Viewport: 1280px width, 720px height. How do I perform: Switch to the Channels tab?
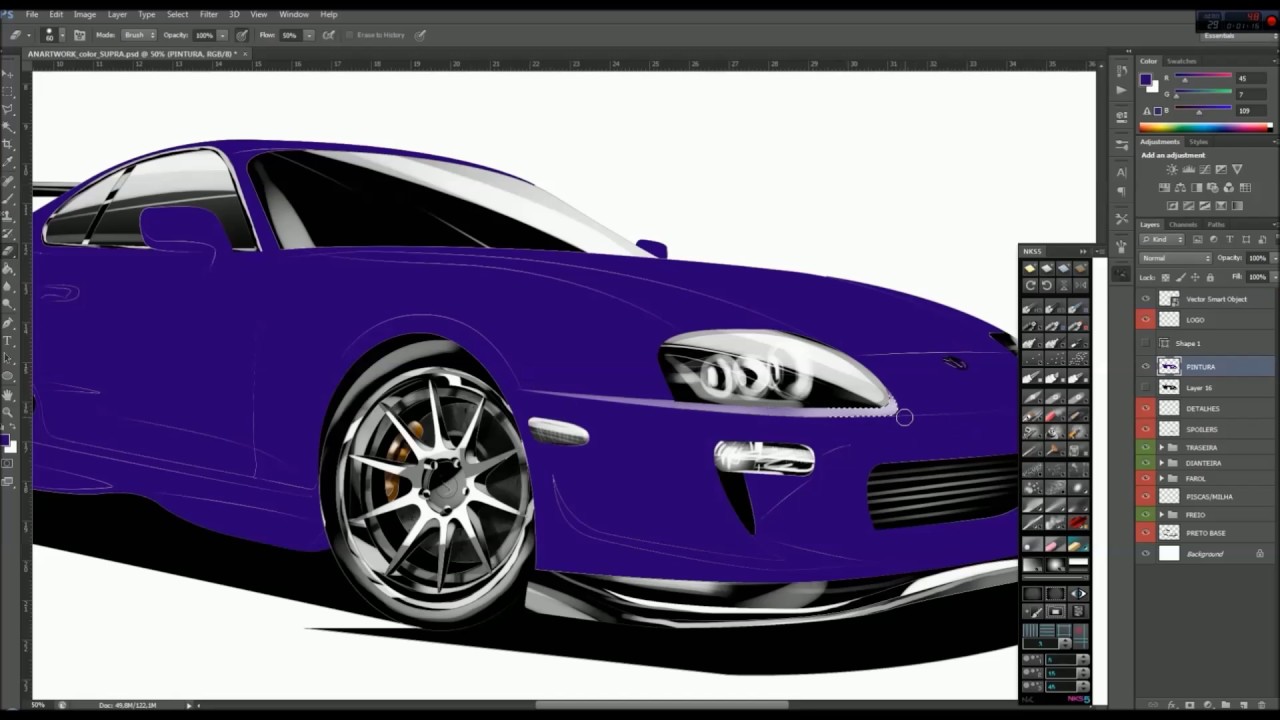pos(1183,224)
